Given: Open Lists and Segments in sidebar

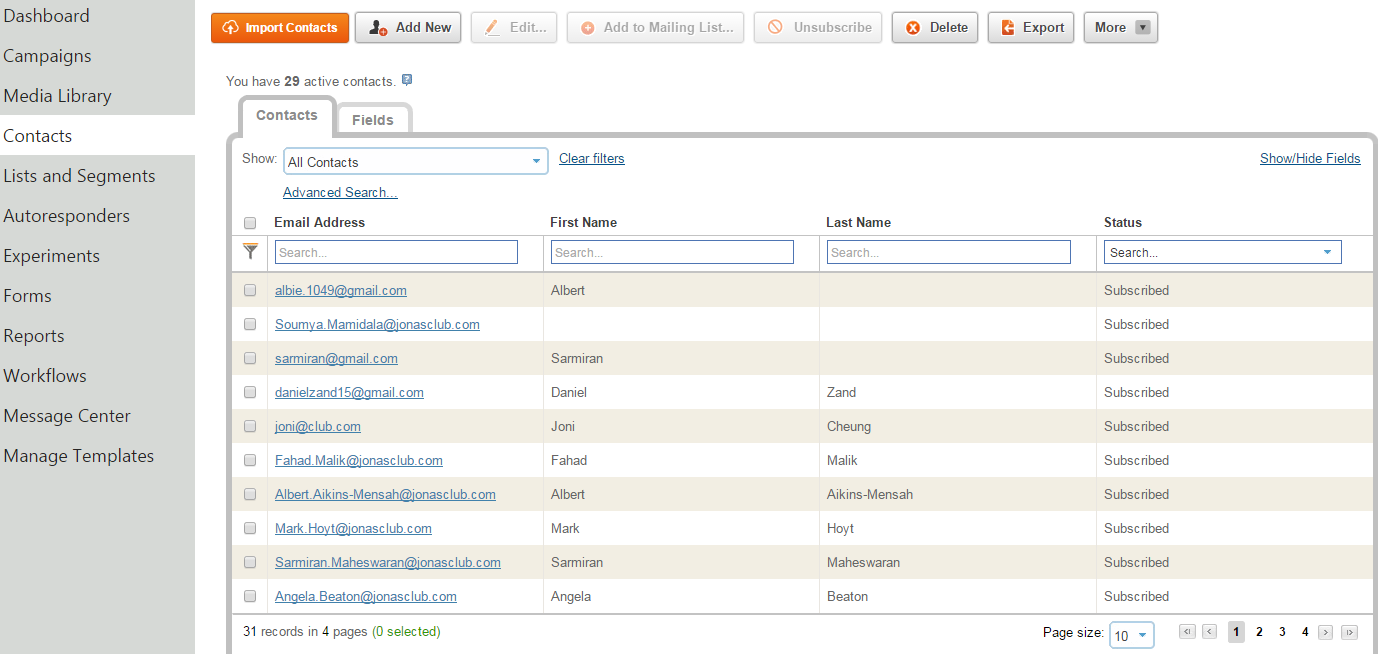Looking at the screenshot, I should pyautogui.click(x=80, y=176).
